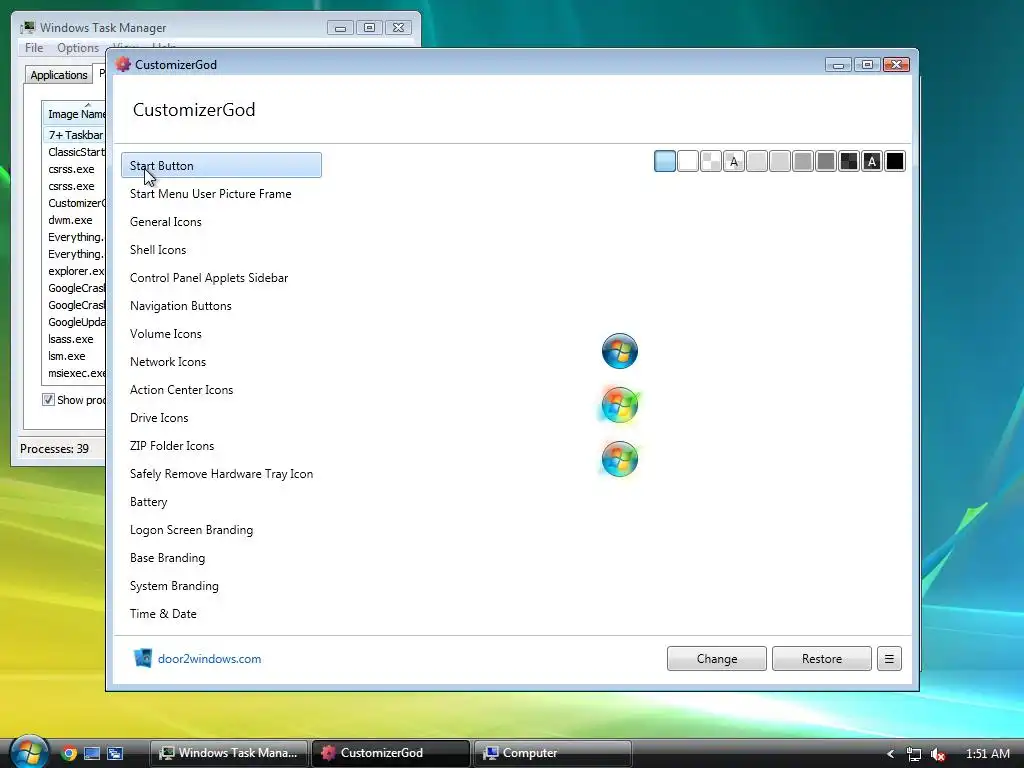Click the unlit dark blue Start orb preview
This screenshot has height=768, width=1024.
(x=619, y=351)
